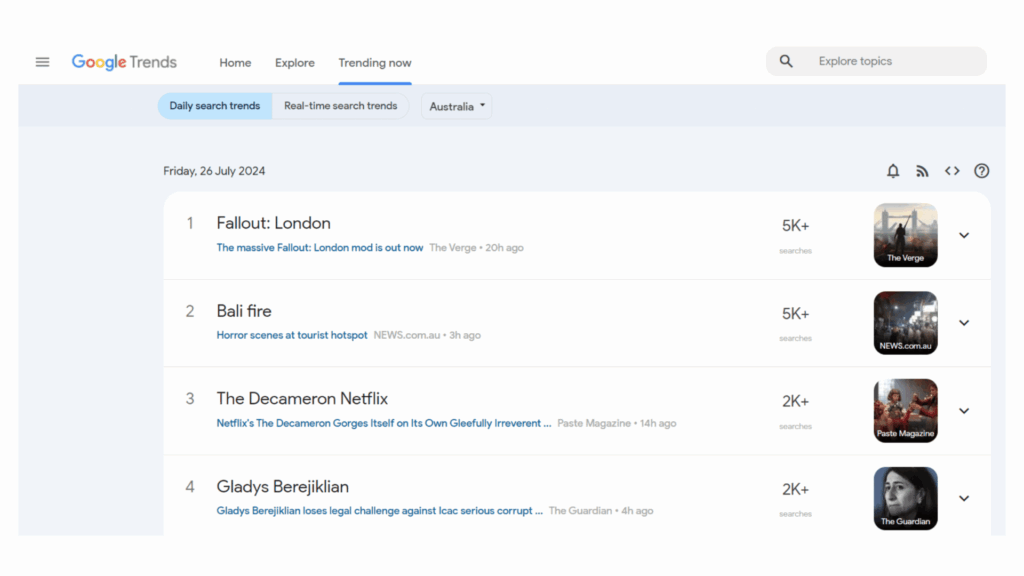Open the Australia country dropdown

pos(456,106)
